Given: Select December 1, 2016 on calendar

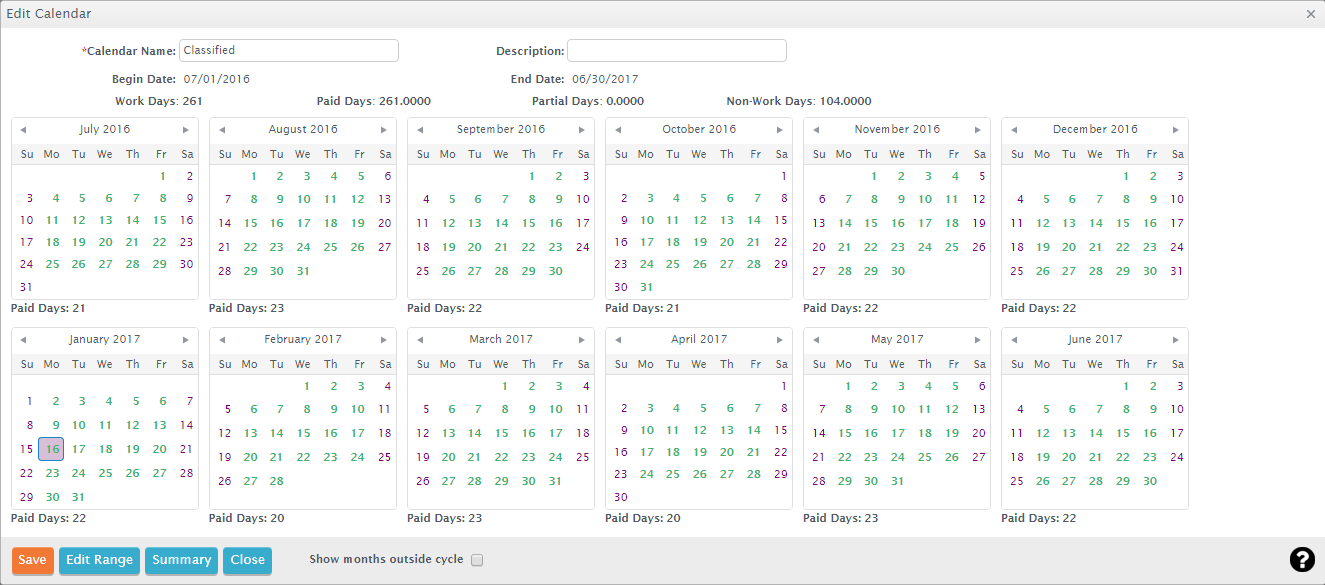Looking at the screenshot, I should pos(1126,176).
